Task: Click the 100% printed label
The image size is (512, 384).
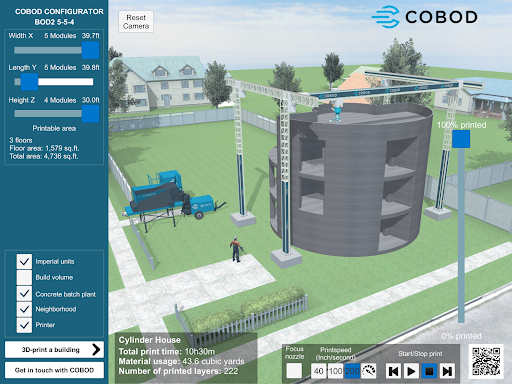Action: point(461,125)
